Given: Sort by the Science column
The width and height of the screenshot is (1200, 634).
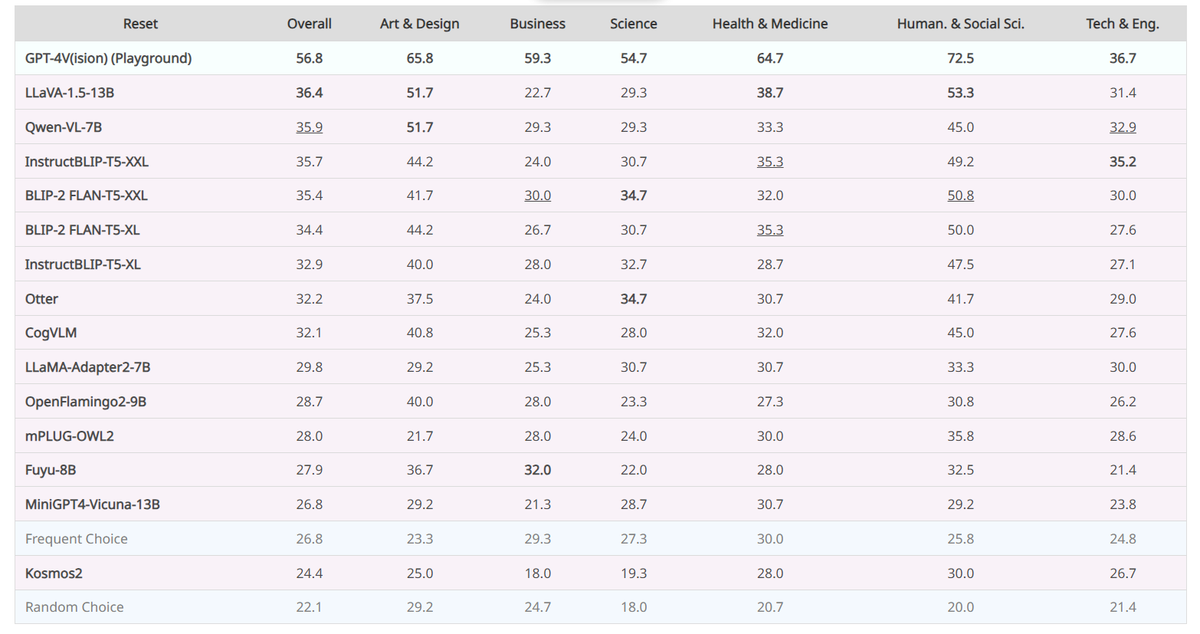Looking at the screenshot, I should coord(633,24).
